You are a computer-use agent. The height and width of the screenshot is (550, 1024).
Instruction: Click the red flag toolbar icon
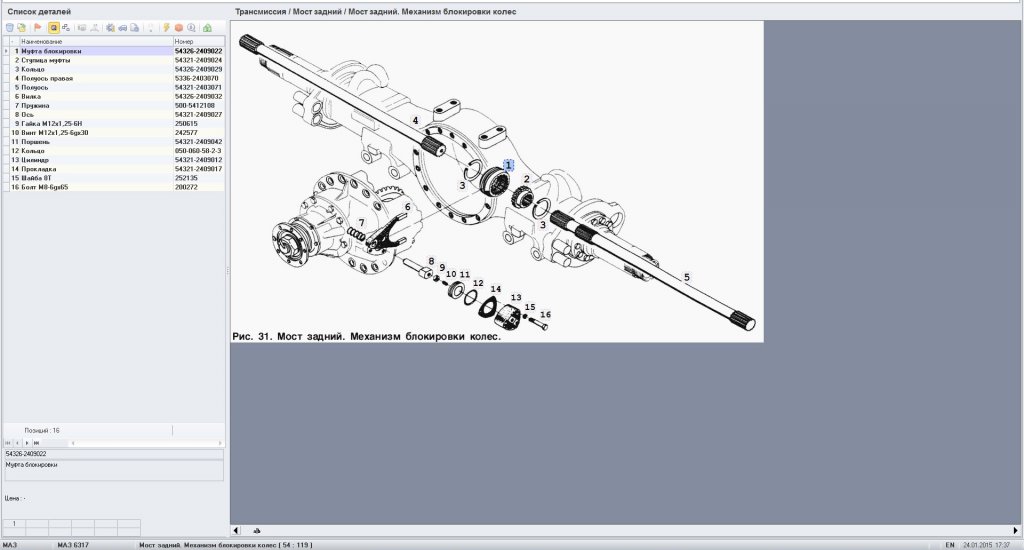tap(38, 27)
